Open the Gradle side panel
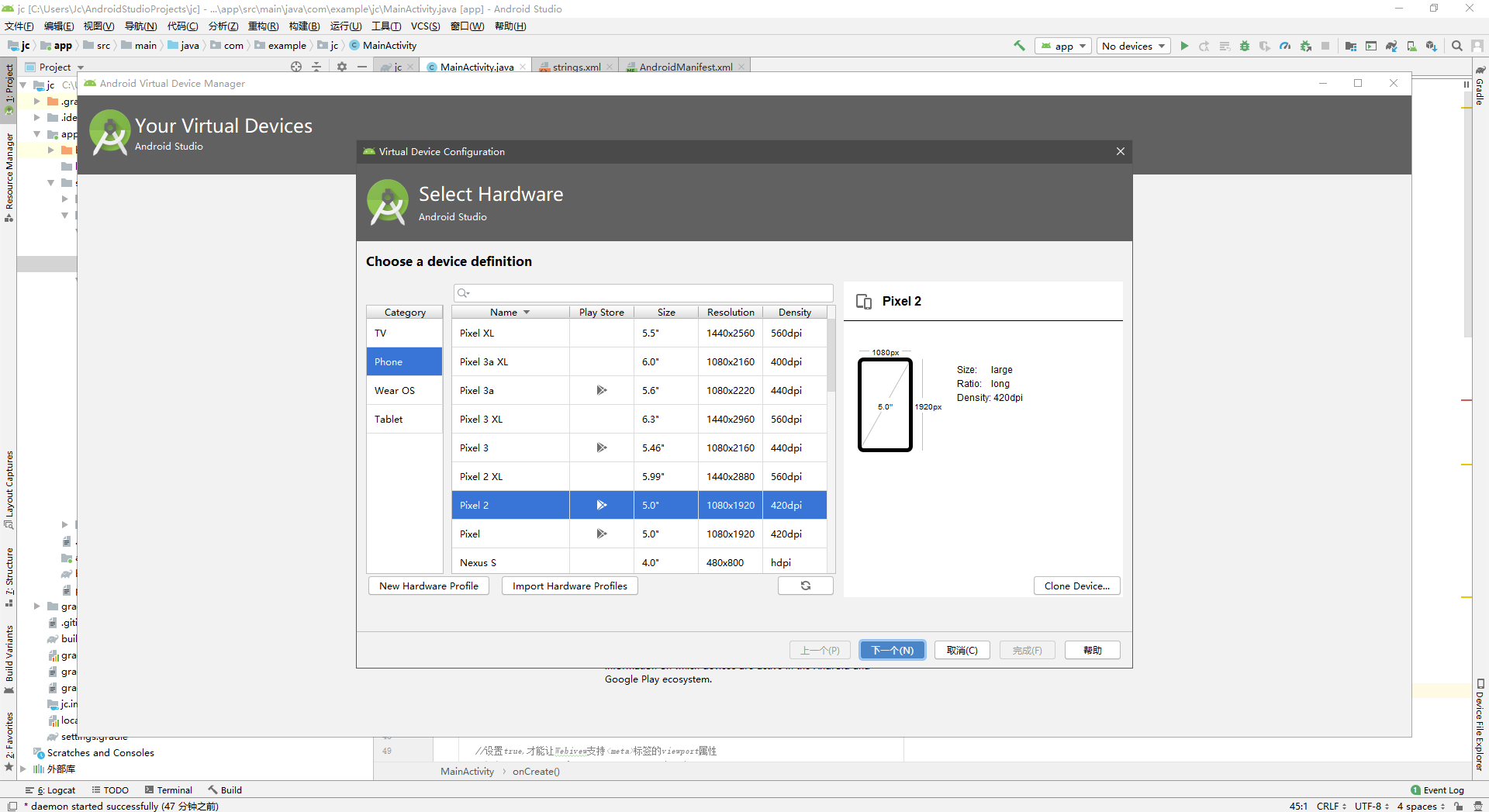The height and width of the screenshot is (812, 1489). tap(1480, 86)
